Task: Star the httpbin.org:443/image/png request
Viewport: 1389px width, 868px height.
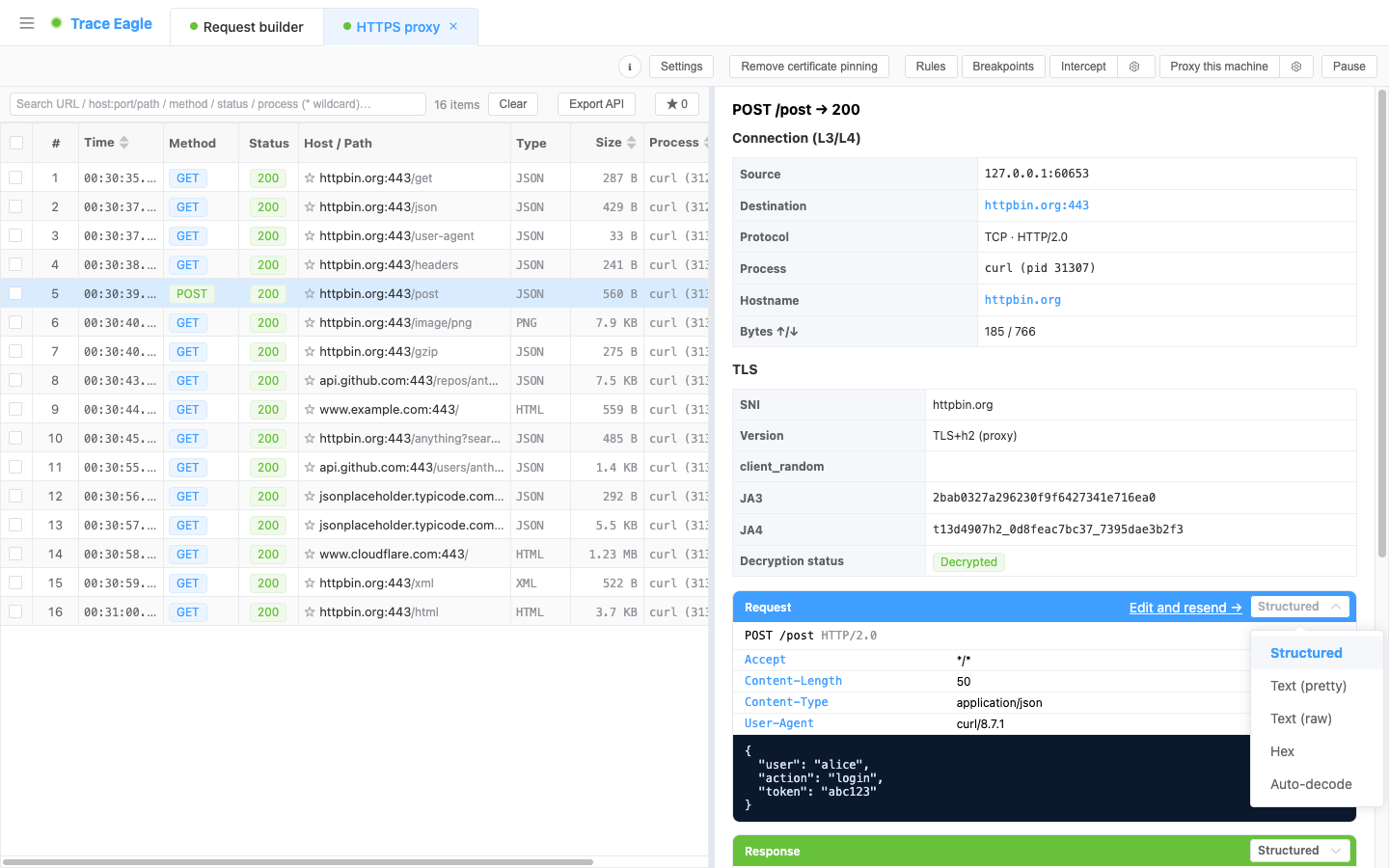Action: [x=310, y=322]
